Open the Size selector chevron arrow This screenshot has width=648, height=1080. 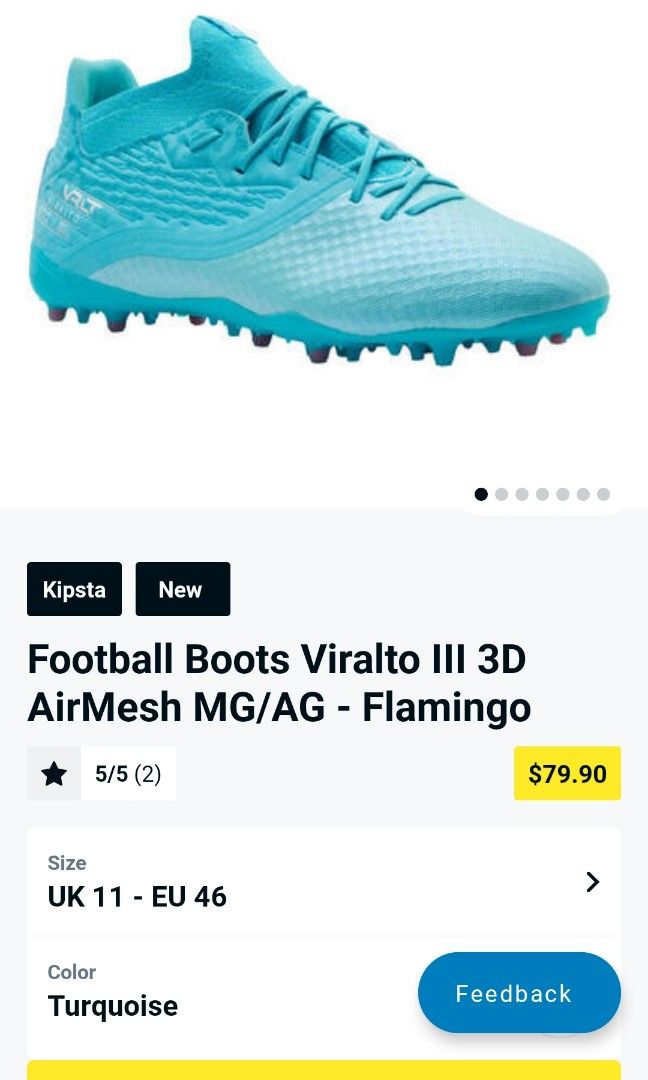pyautogui.click(x=593, y=882)
